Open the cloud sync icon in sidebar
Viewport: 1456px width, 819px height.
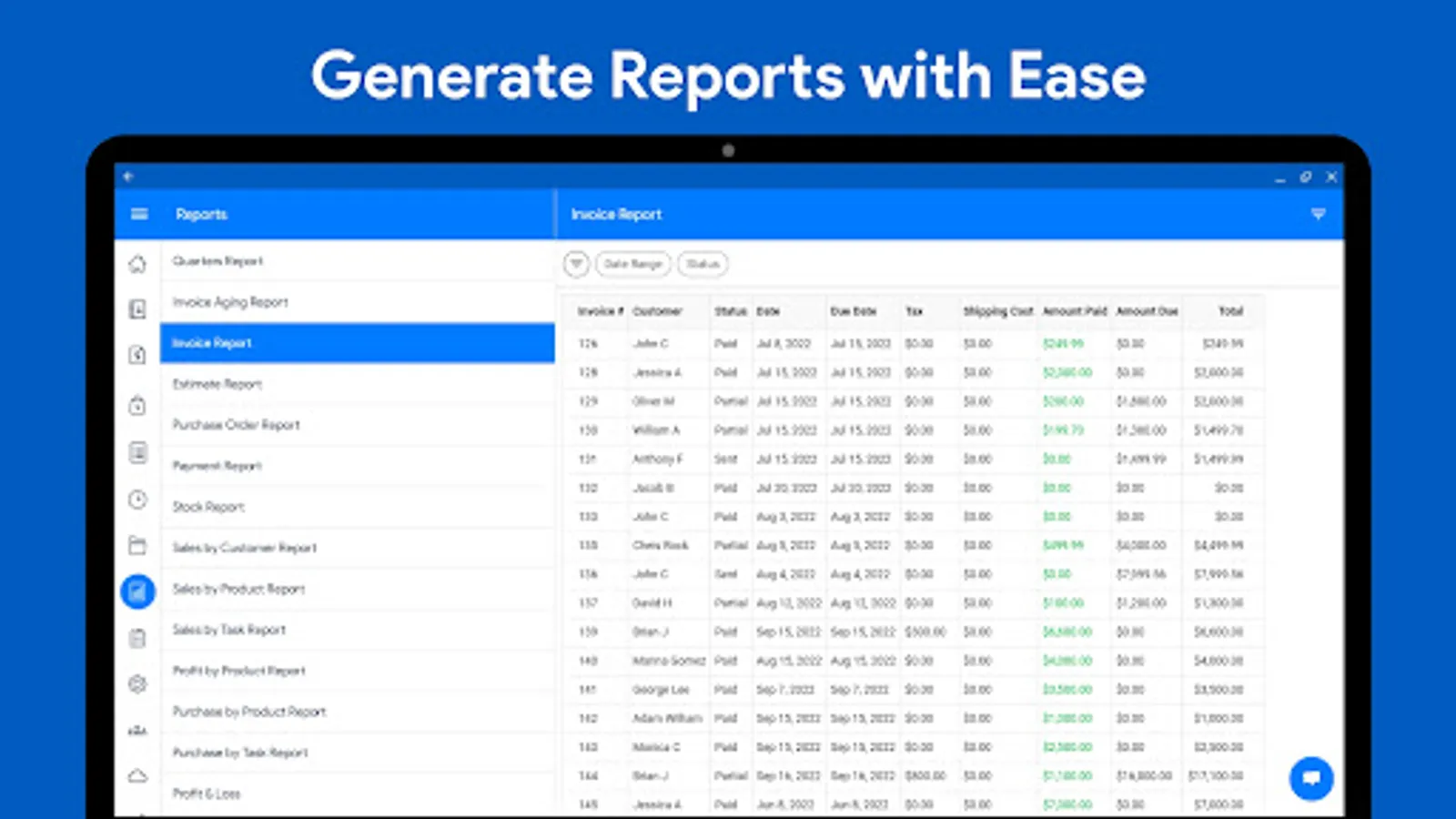[137, 776]
